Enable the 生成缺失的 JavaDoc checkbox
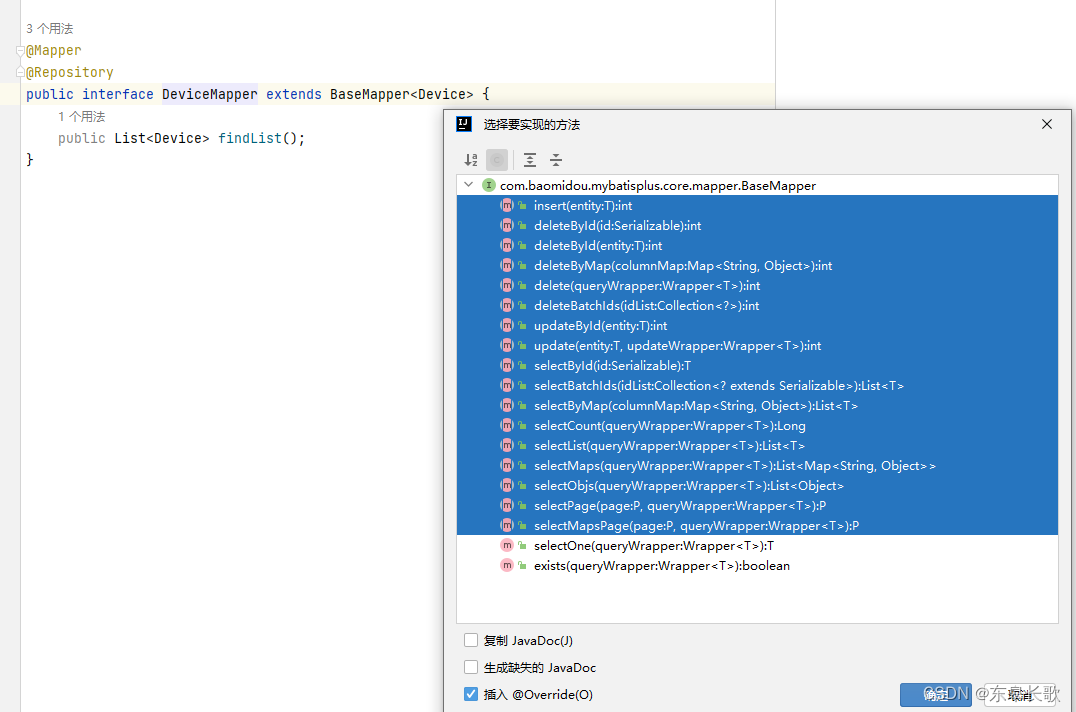Screen dimensions: 1076x712 pos(471,667)
